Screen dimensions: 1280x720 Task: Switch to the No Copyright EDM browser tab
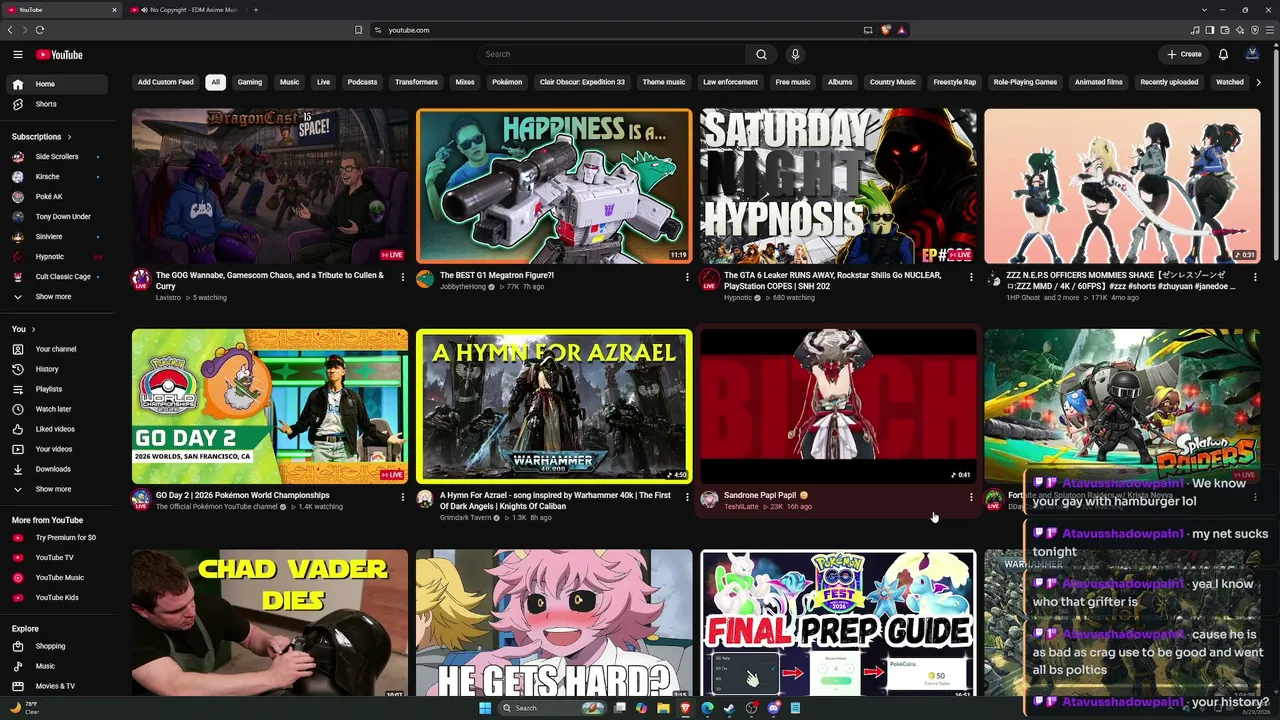click(x=187, y=10)
